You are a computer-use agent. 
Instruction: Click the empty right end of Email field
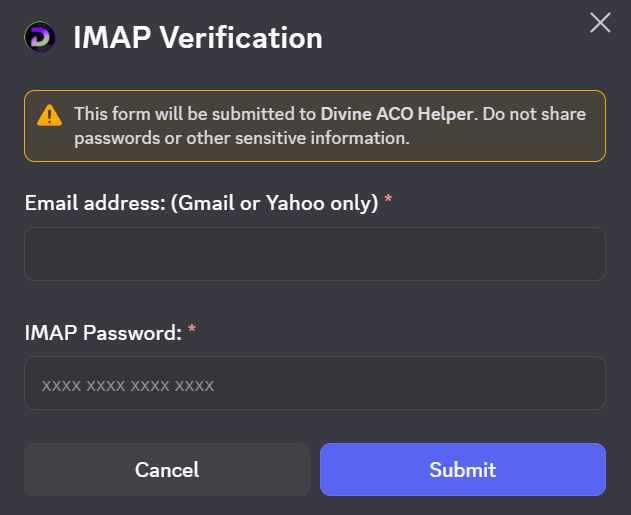point(570,254)
